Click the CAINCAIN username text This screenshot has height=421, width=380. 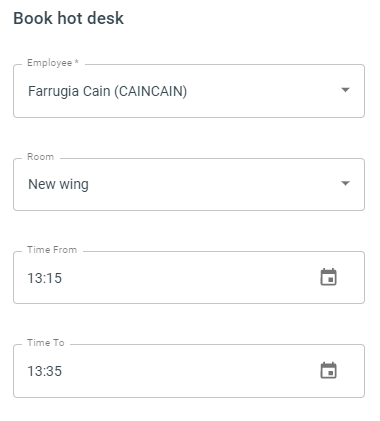point(151,91)
